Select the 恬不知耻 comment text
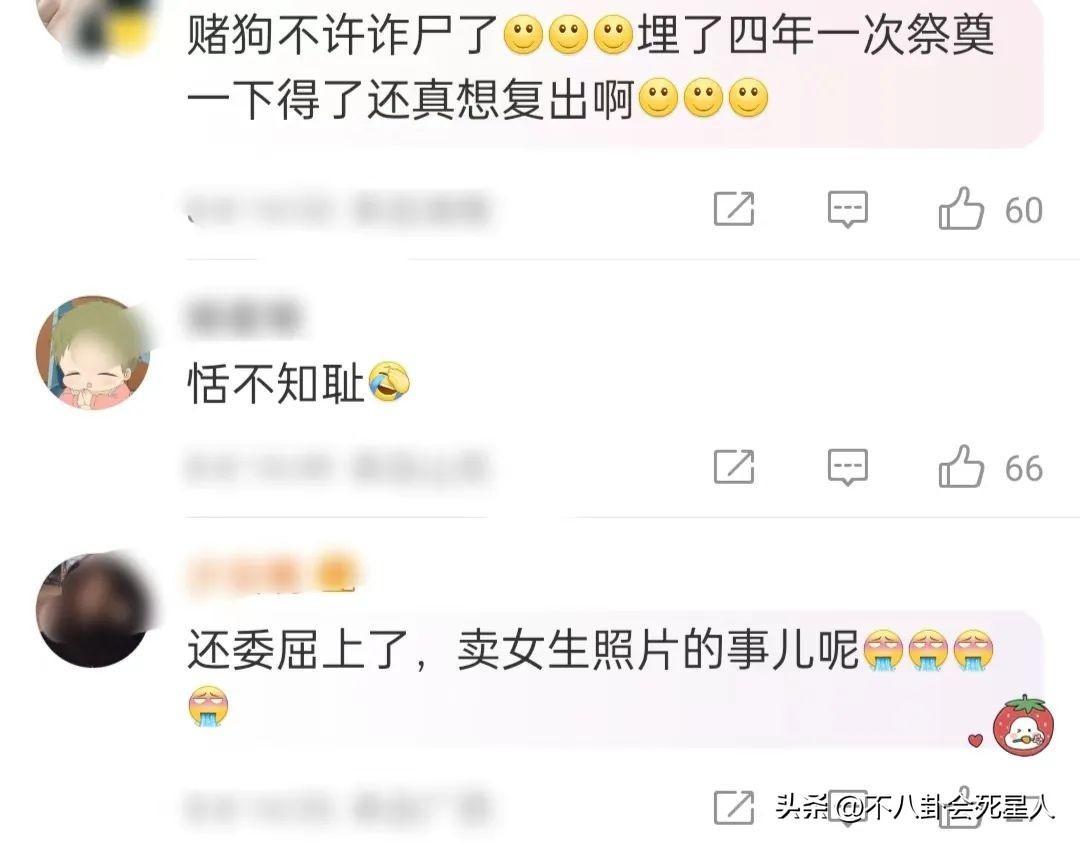This screenshot has height=845, width=1080. [276, 383]
